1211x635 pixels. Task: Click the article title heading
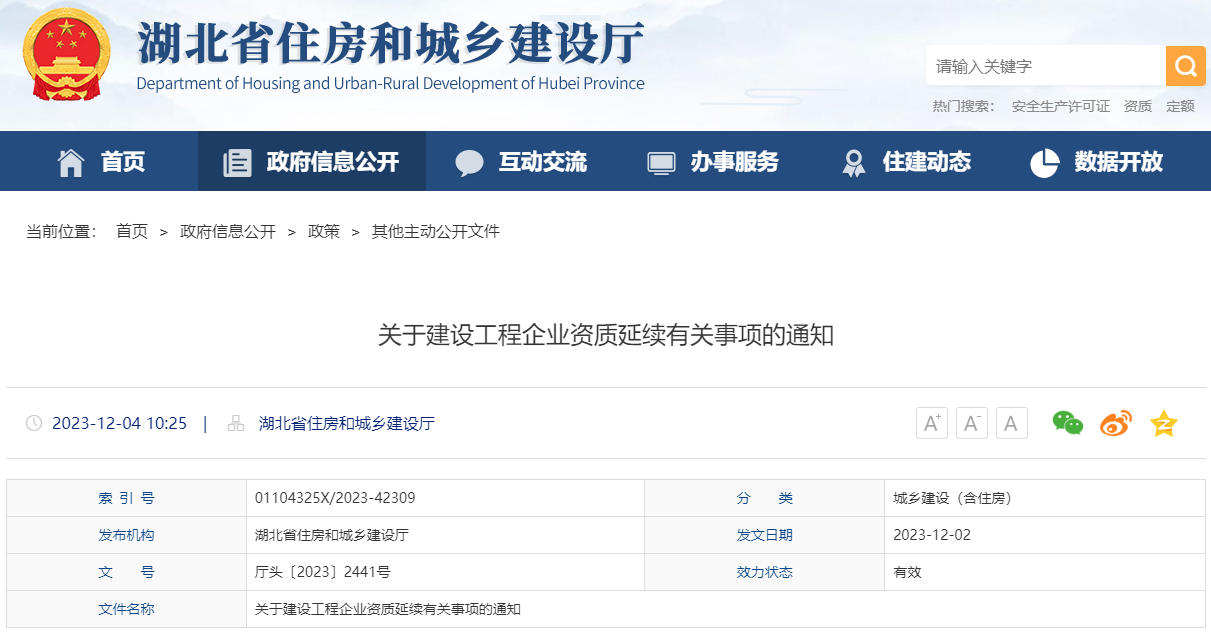(x=606, y=335)
